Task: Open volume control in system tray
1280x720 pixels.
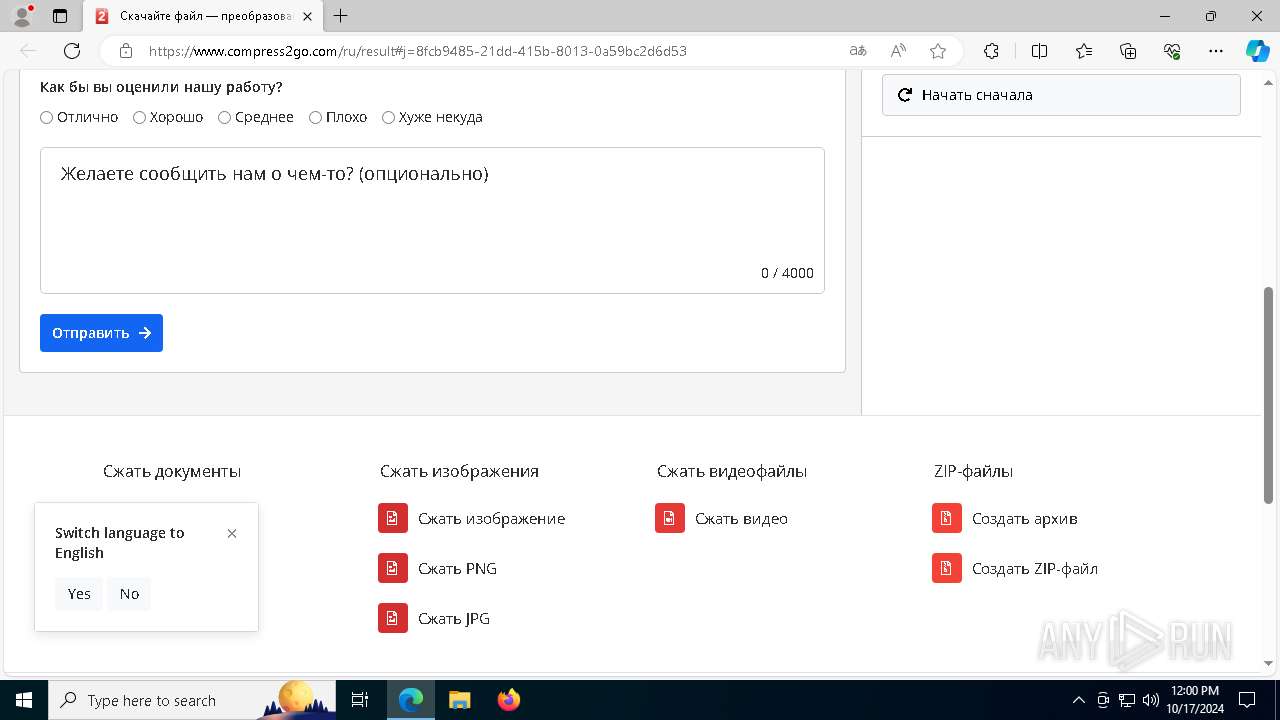Action: 1150,700
